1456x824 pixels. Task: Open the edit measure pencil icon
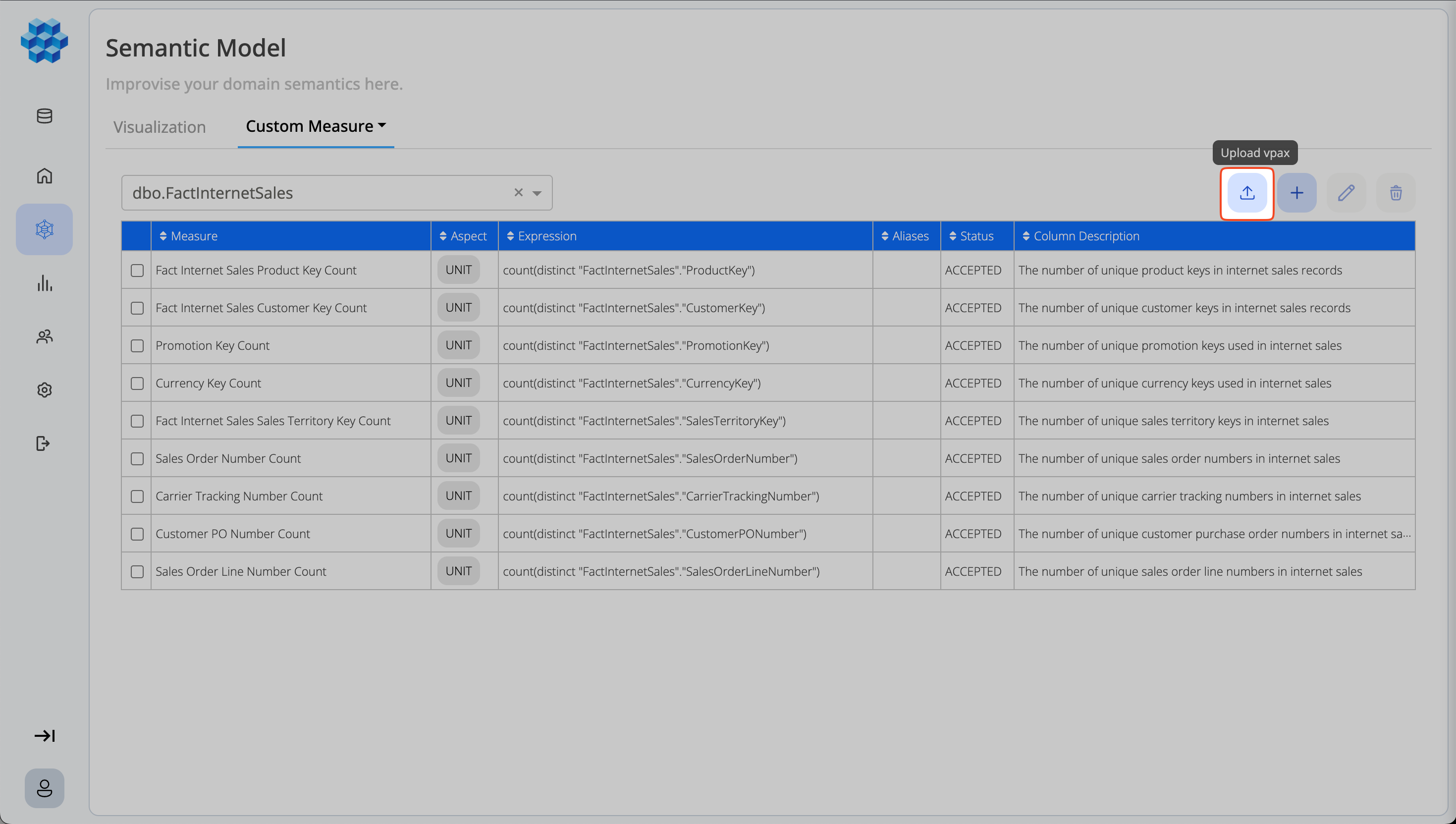(1346, 193)
